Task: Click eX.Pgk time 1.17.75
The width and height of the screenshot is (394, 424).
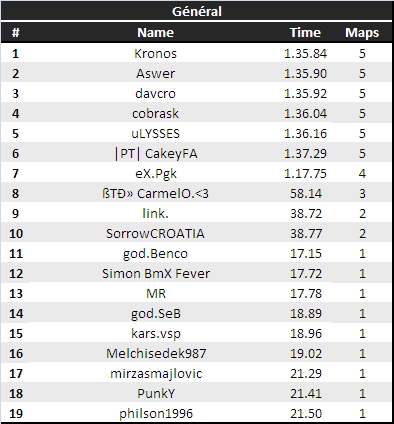Action: tap(305, 173)
